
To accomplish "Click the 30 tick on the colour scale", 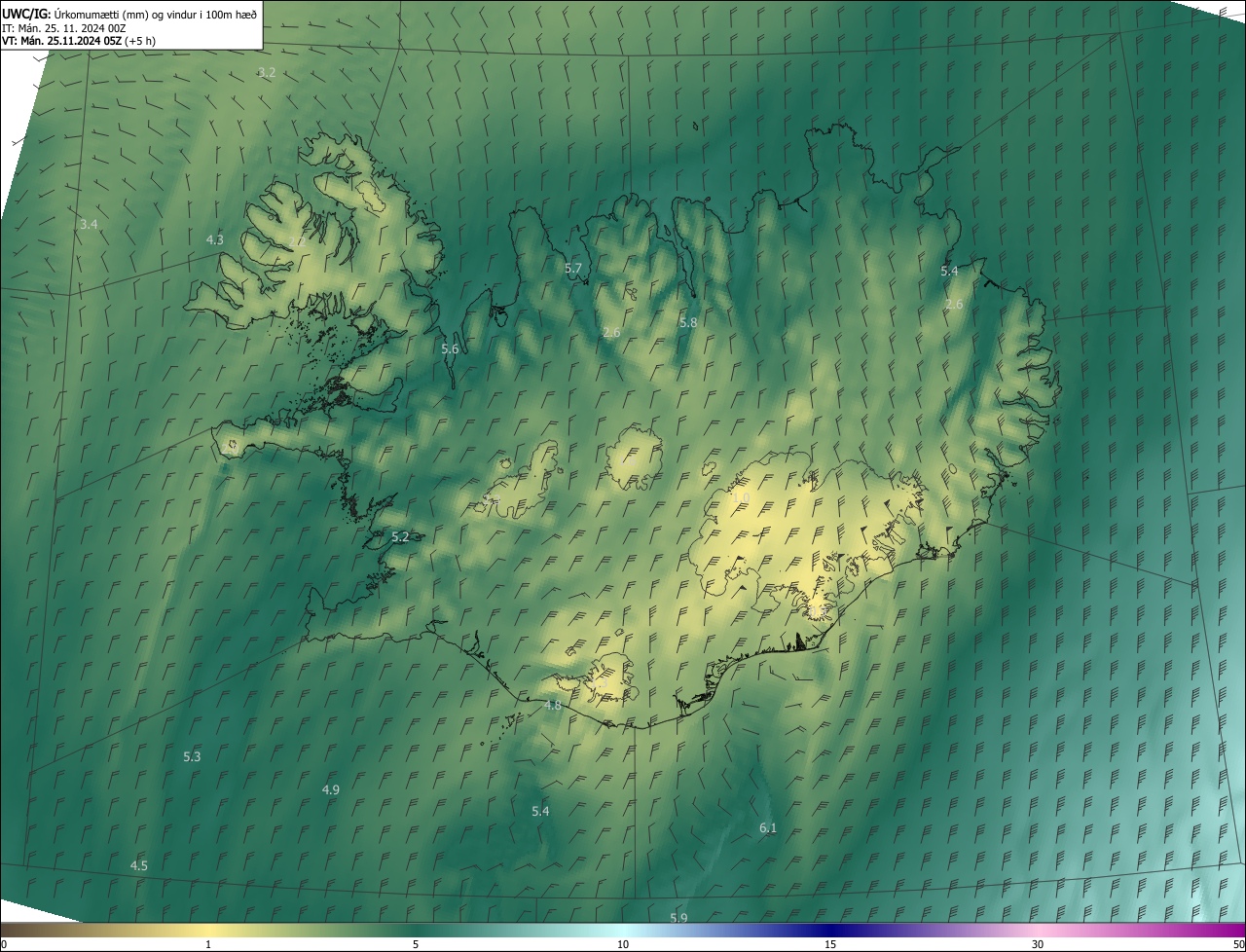I will (1038, 944).
